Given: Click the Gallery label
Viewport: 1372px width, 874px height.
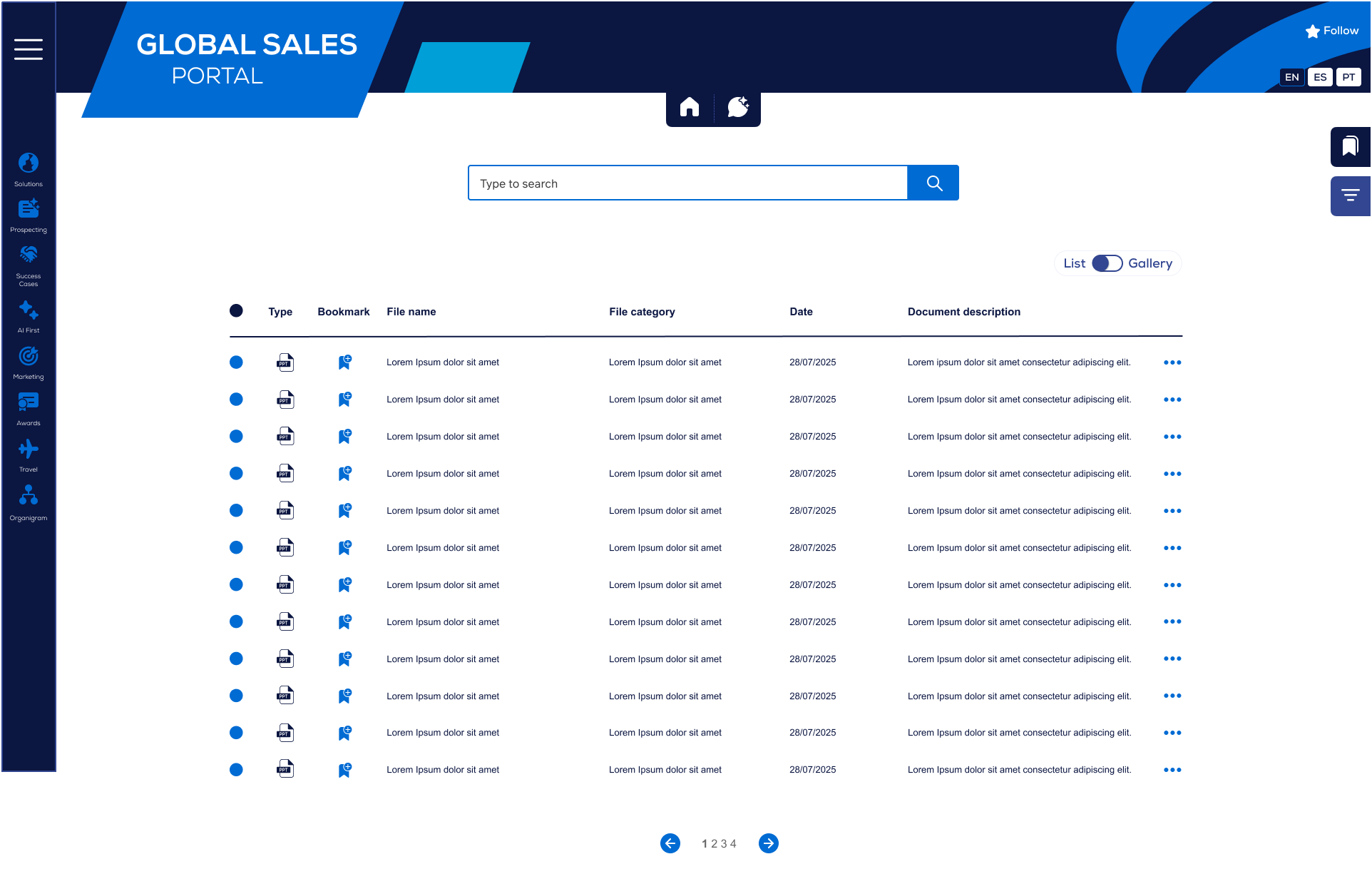Looking at the screenshot, I should pyautogui.click(x=1150, y=263).
